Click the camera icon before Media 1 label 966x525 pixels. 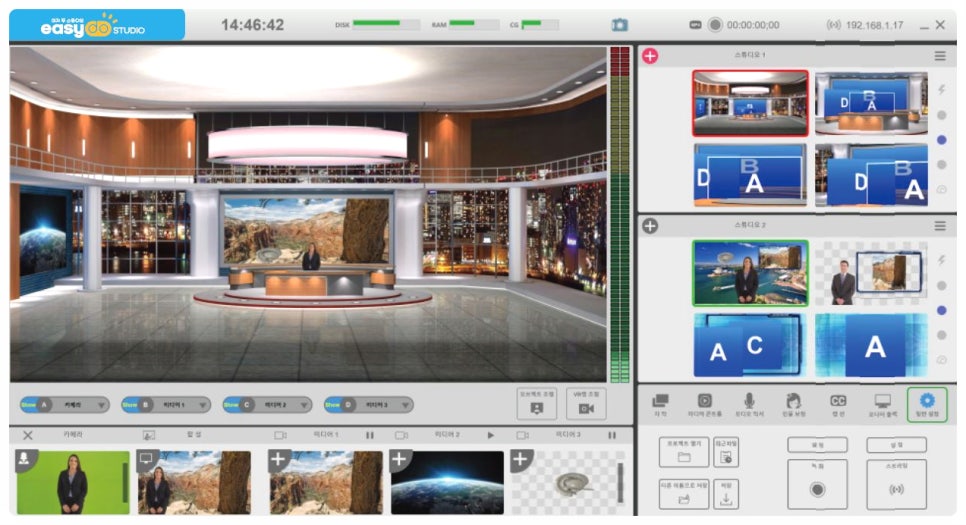(x=280, y=435)
